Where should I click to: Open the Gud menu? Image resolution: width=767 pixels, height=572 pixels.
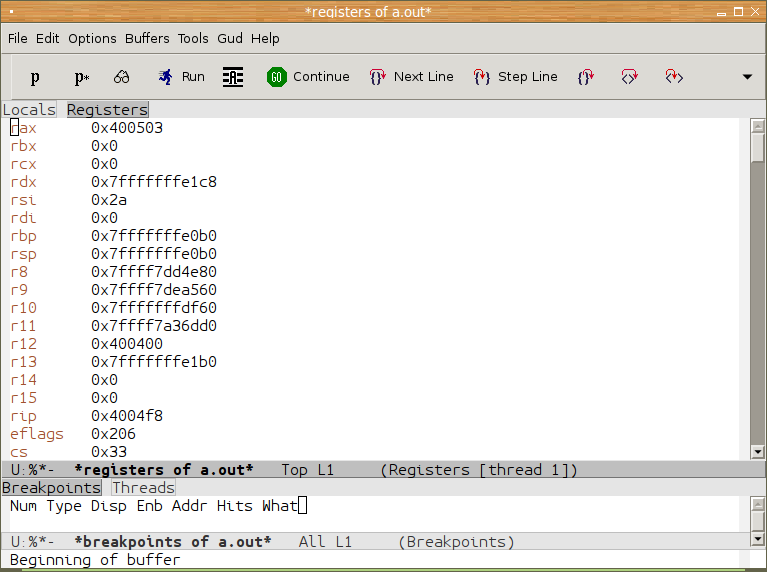(x=230, y=38)
